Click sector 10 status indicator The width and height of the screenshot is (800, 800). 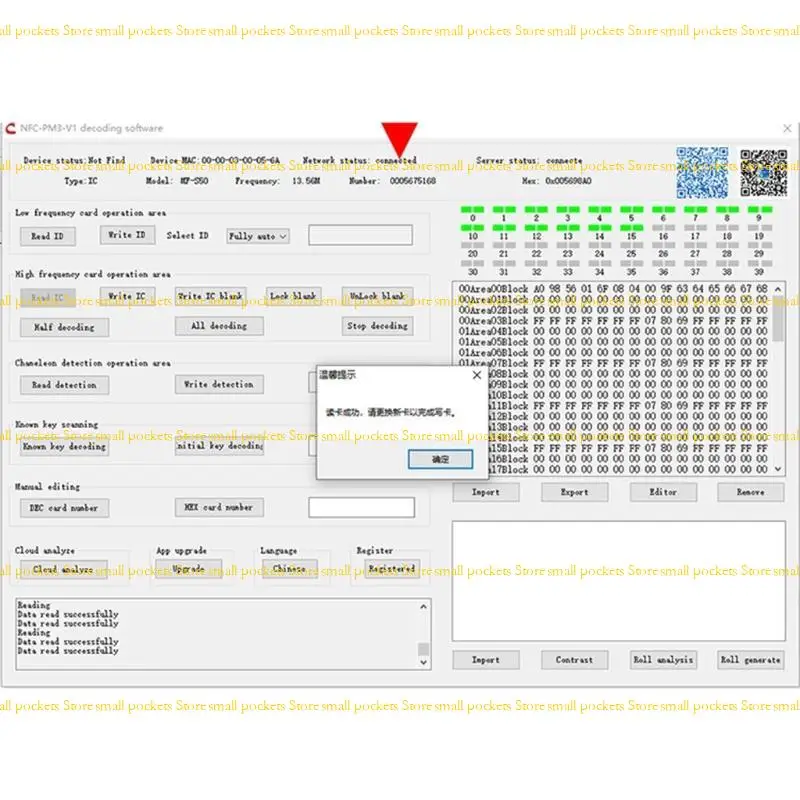[x=472, y=228]
